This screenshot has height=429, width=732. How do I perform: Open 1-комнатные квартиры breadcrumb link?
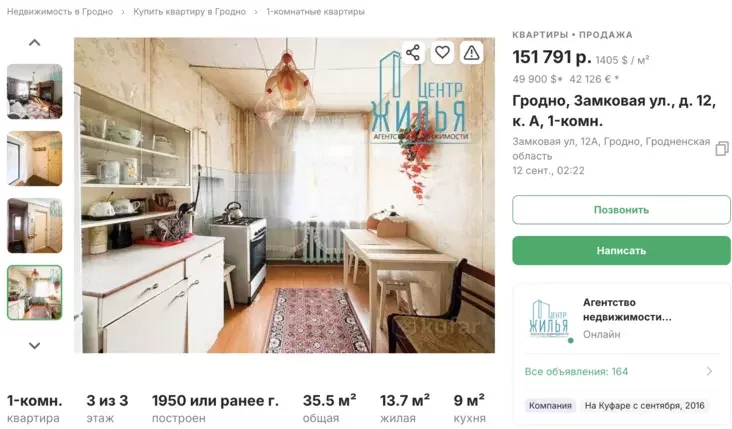(316, 12)
